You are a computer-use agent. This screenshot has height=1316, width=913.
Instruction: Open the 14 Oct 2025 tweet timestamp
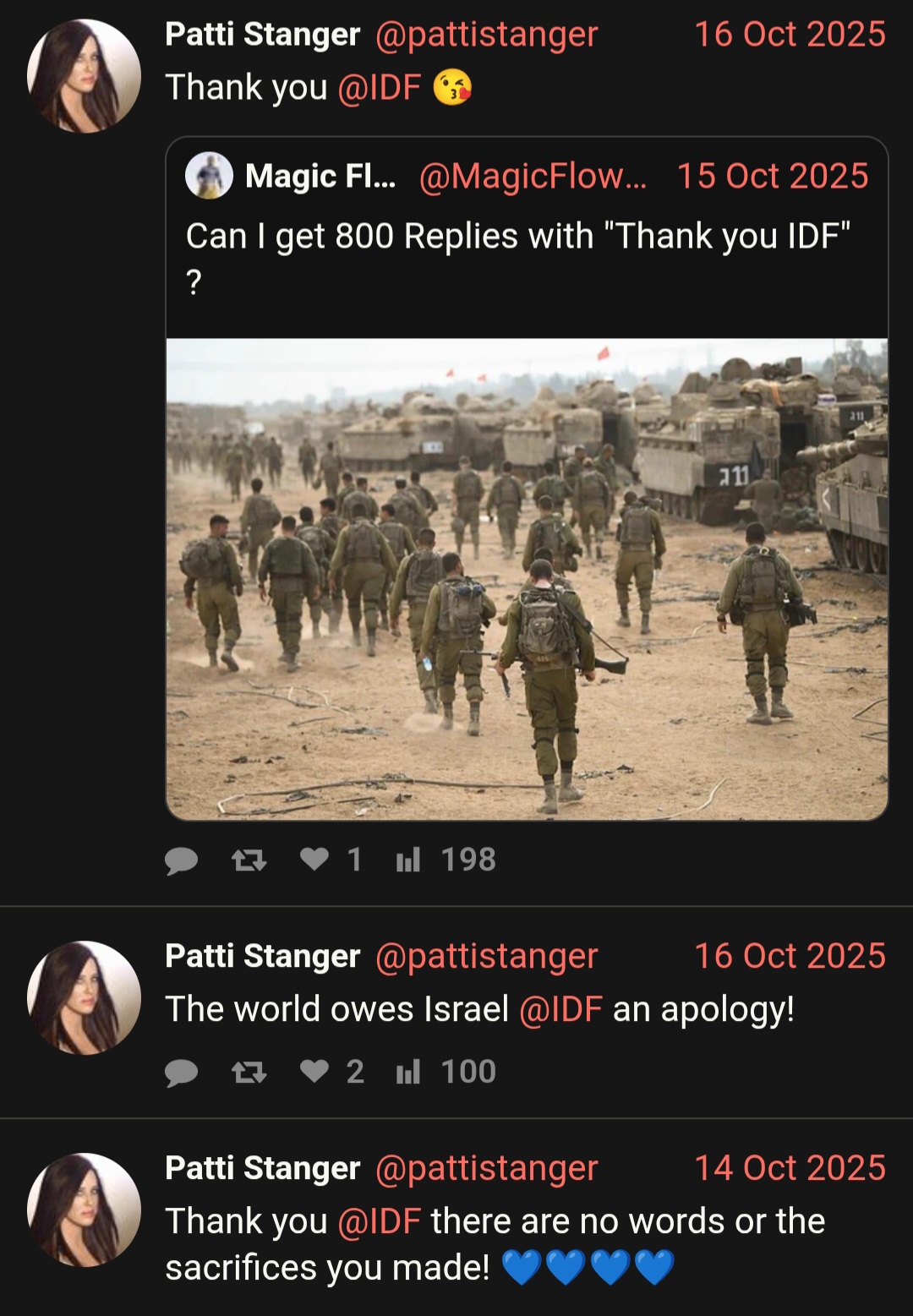pyautogui.click(x=790, y=1168)
